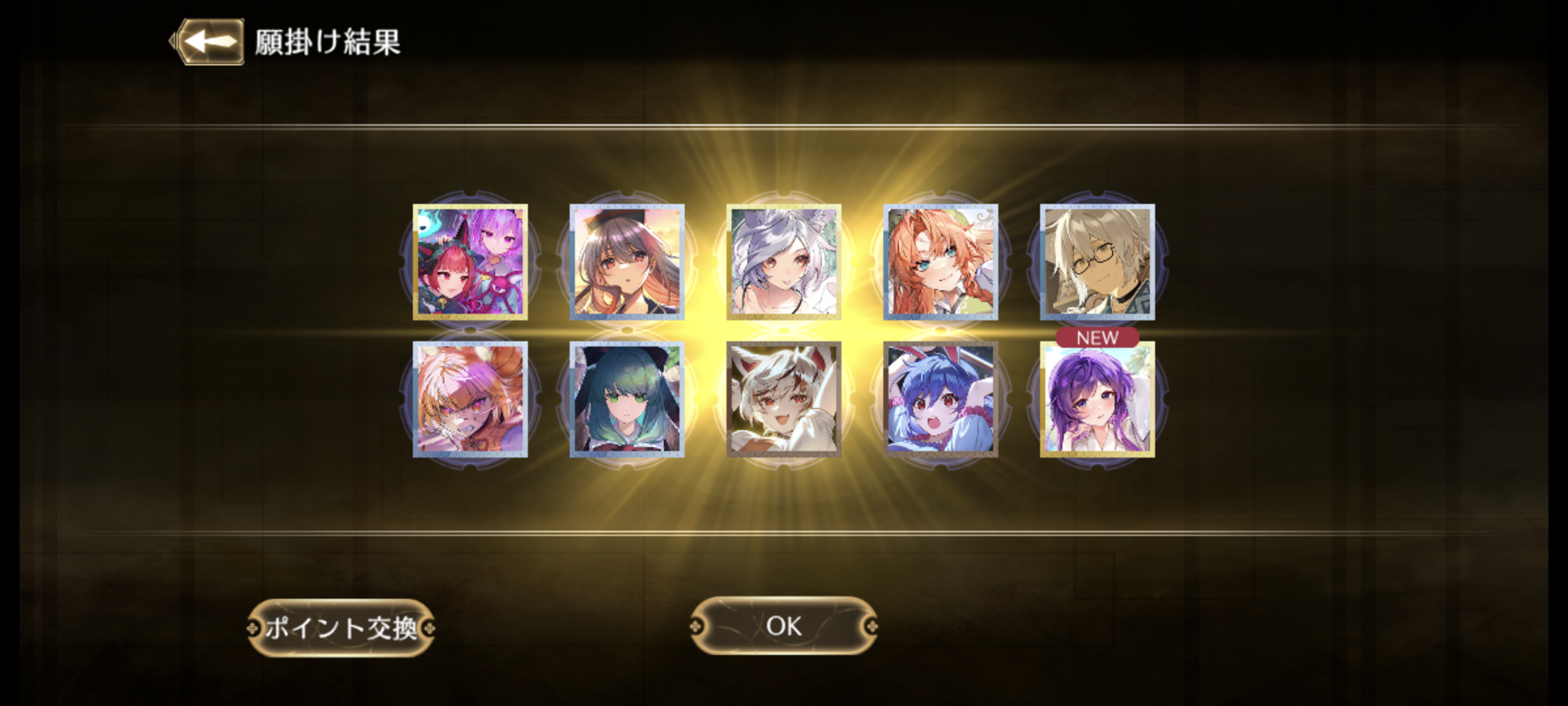Tap the ornament right of the OK label
This screenshot has width=1568, height=706.
871,627
